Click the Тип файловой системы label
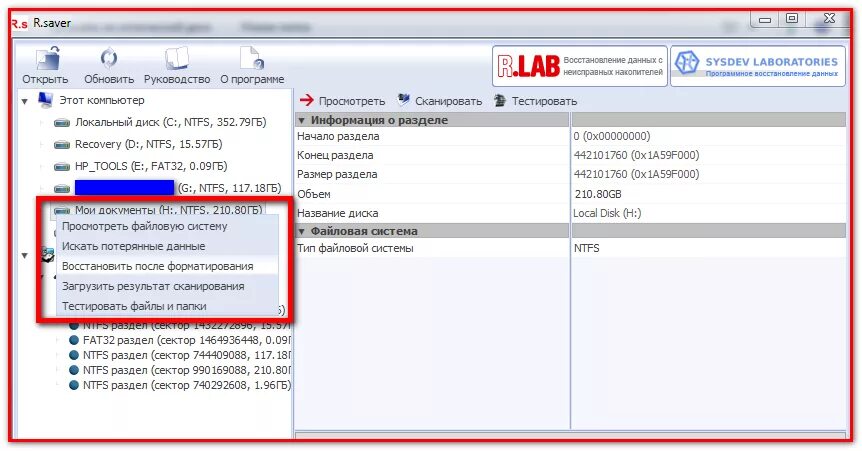Image resolution: width=862 pixels, height=451 pixels. [355, 248]
